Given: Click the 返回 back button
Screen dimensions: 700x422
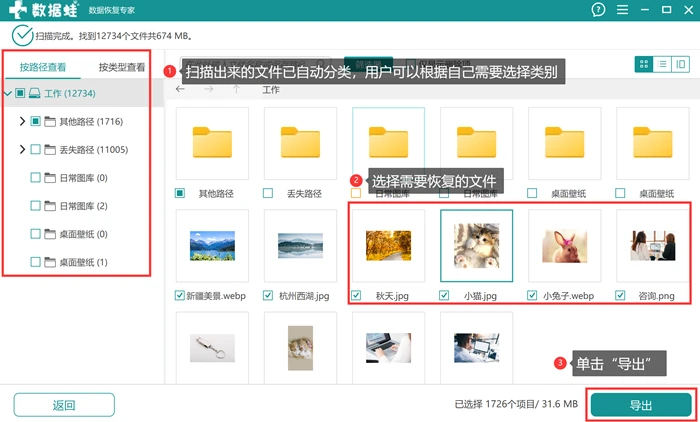Looking at the screenshot, I should (64, 405).
